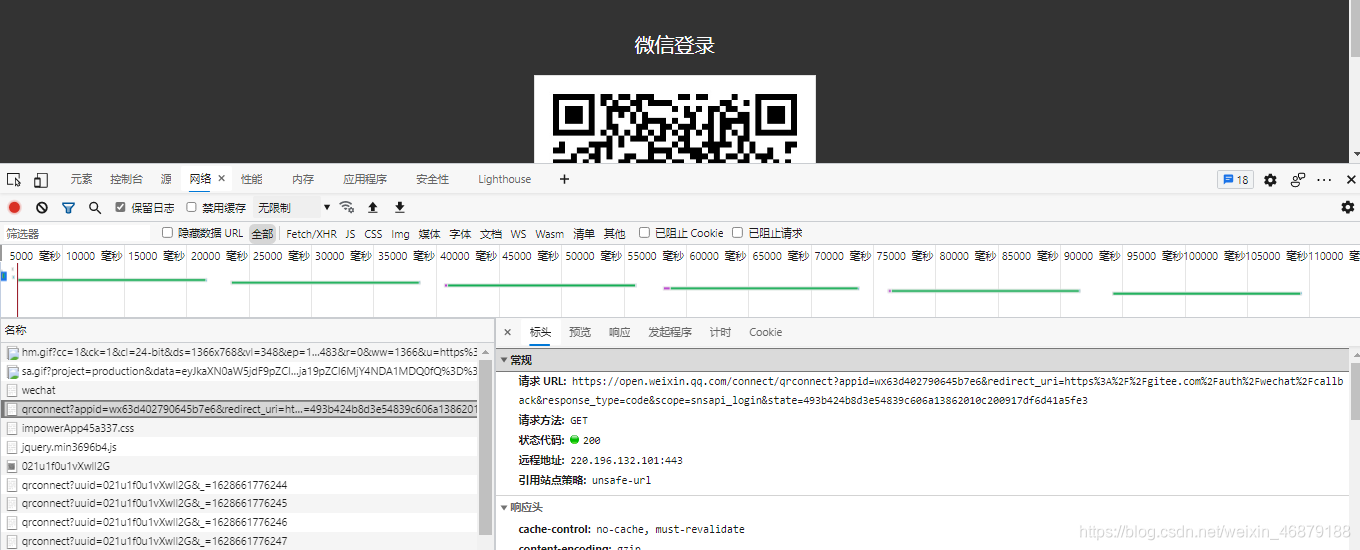Clear the network log
The image size is (1360, 550).
(42, 208)
